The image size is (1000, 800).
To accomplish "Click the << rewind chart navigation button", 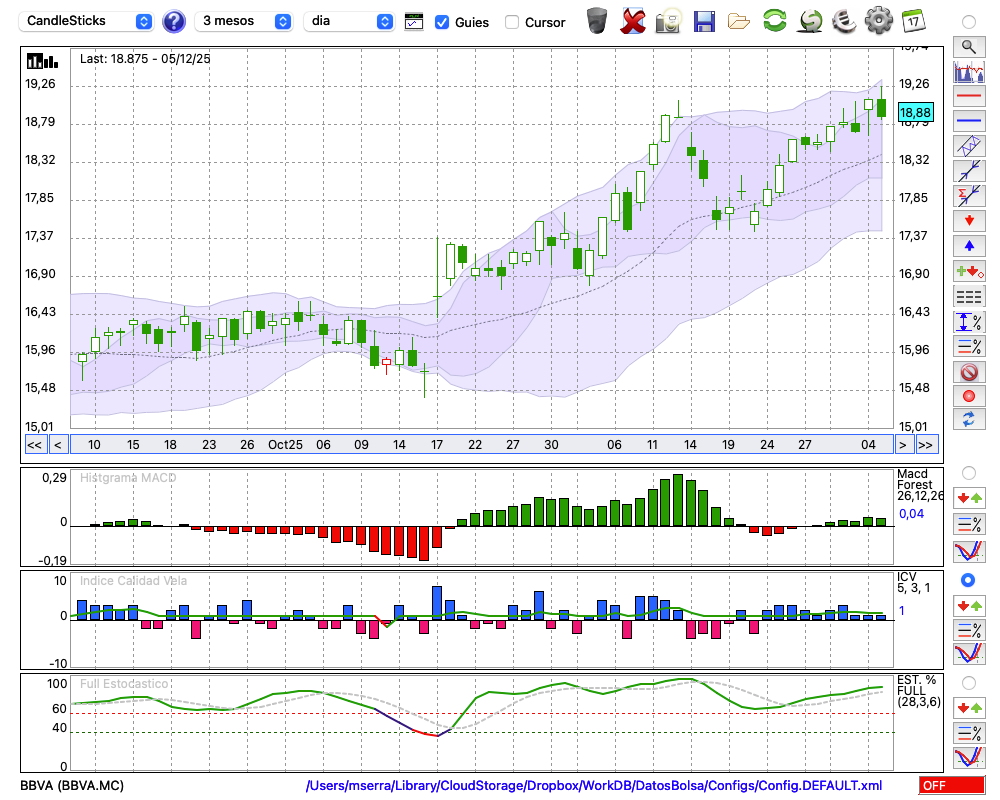I will (34, 445).
